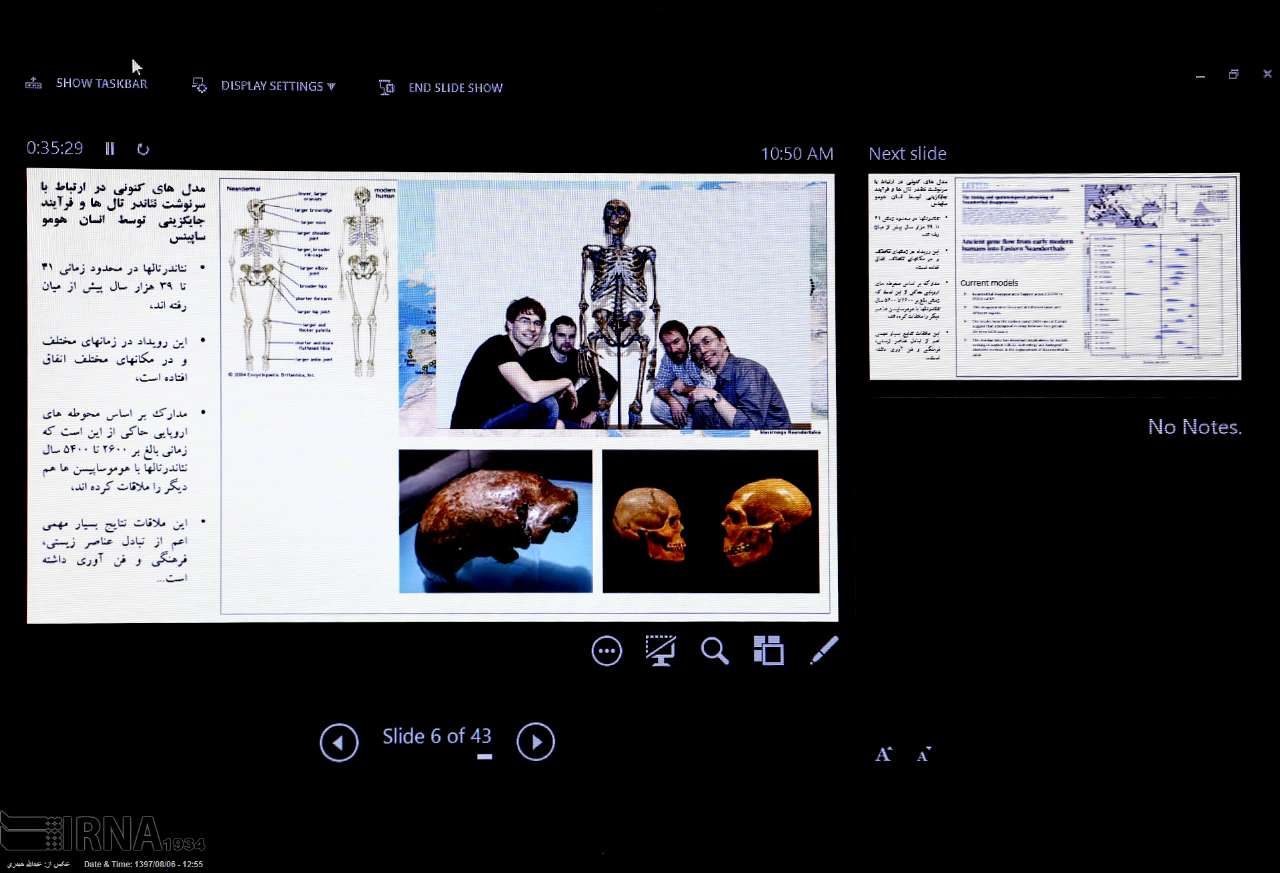Click the pen and laser pointer tools icon
This screenshot has height=873, width=1280.
(x=823, y=651)
